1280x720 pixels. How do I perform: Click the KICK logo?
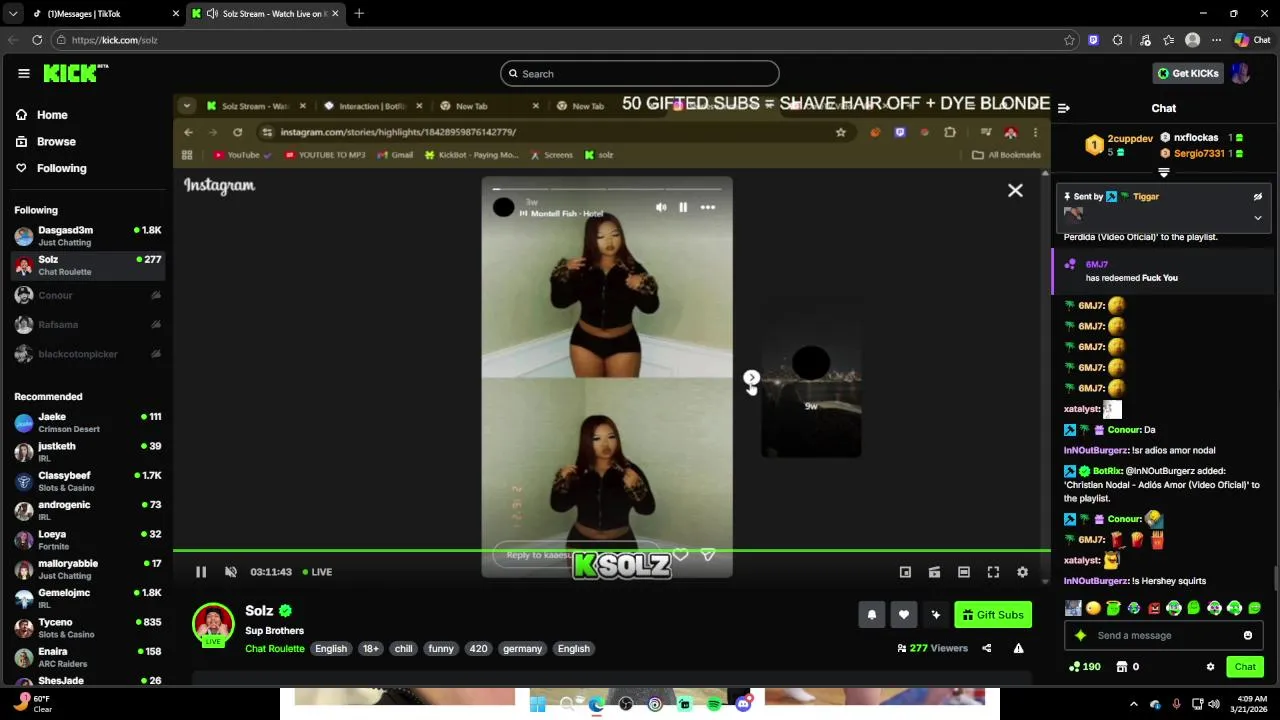pyautogui.click(x=75, y=73)
